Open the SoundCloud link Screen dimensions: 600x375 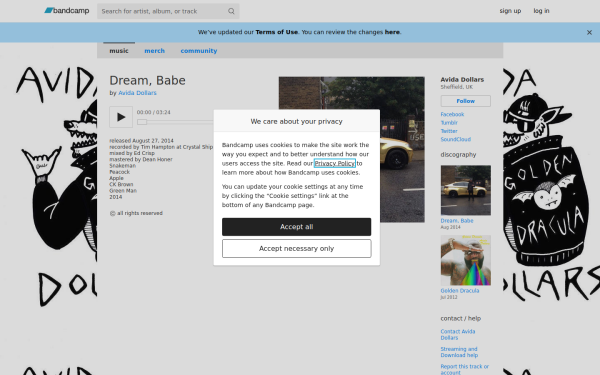tap(455, 139)
